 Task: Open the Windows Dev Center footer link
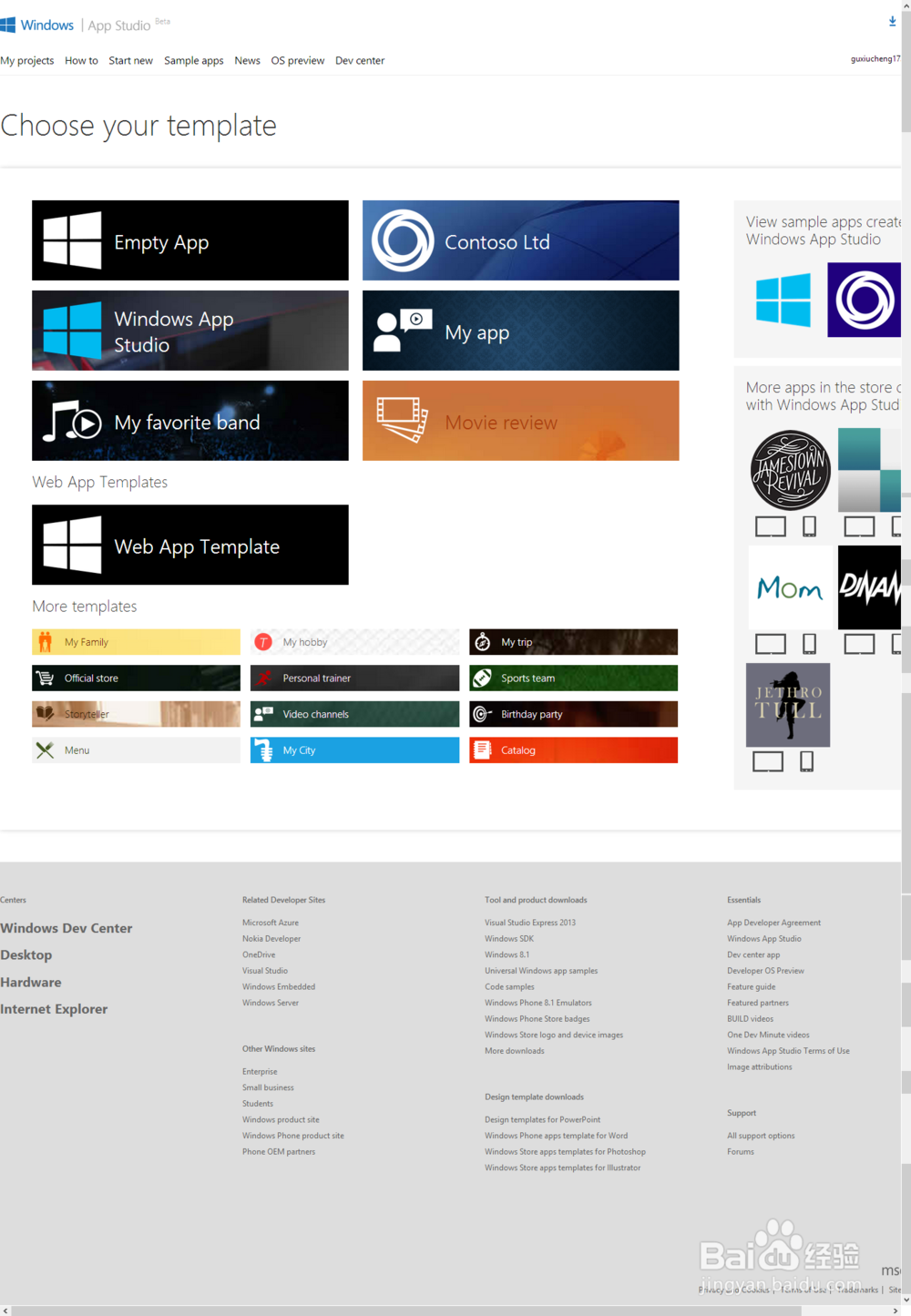[x=67, y=928]
